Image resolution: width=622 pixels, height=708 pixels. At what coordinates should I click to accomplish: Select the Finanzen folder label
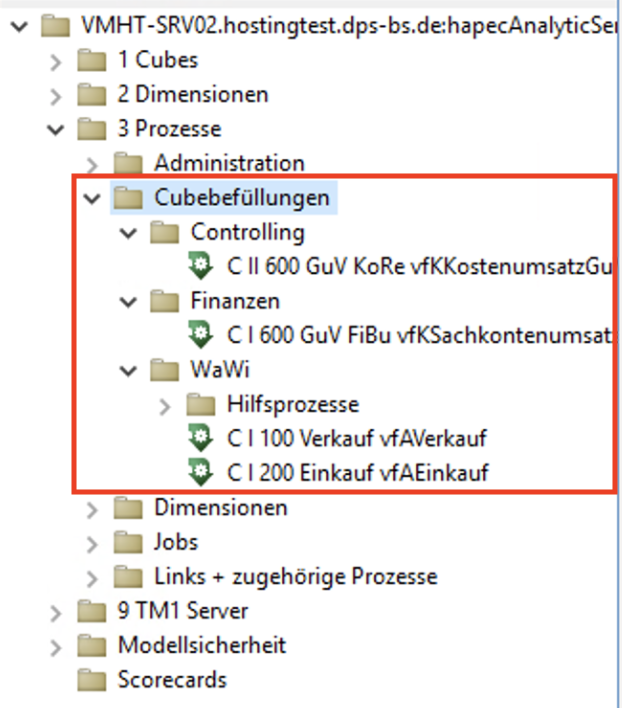(x=235, y=301)
